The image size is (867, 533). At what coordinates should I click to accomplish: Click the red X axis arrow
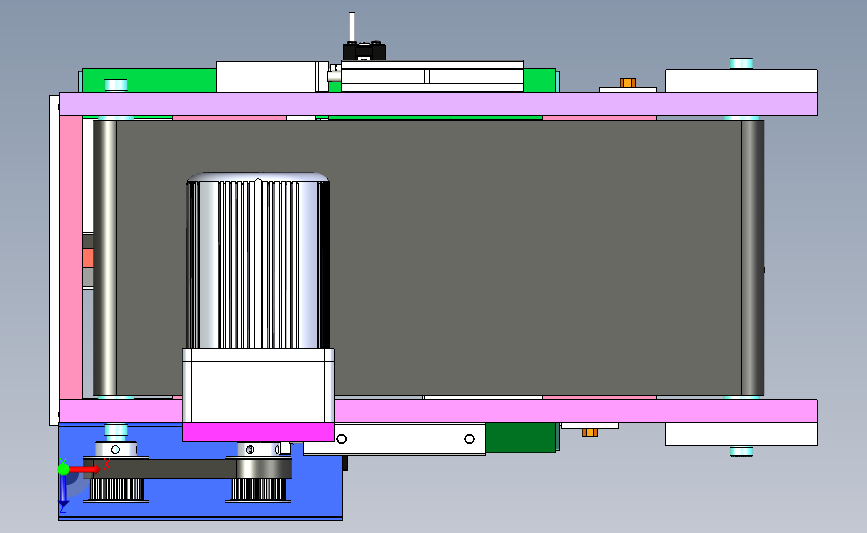click(x=85, y=469)
